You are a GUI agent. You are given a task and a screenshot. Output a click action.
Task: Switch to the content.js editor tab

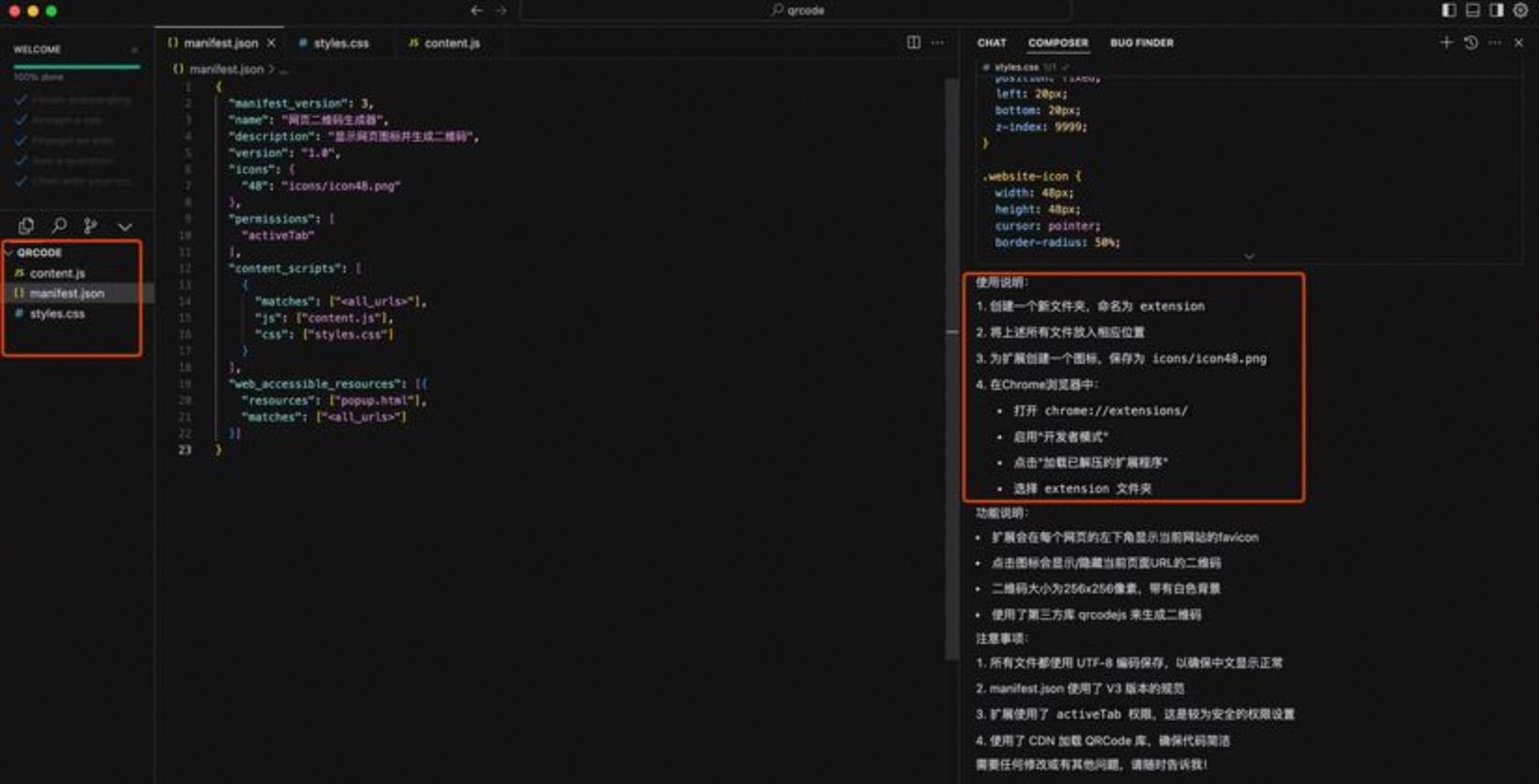coord(451,43)
